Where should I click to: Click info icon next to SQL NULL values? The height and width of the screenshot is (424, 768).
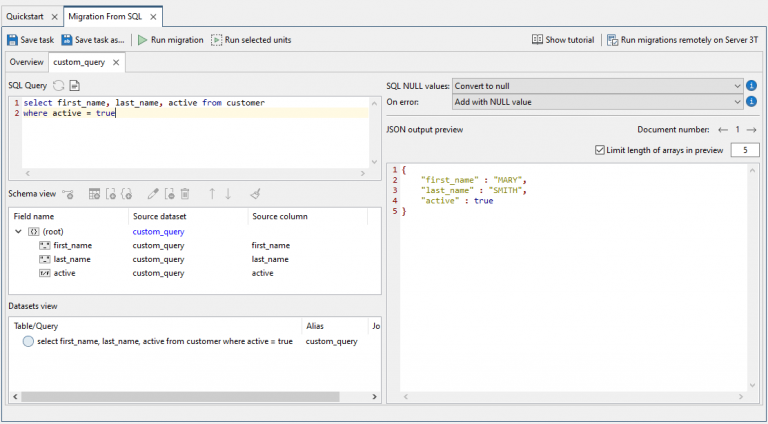751,86
